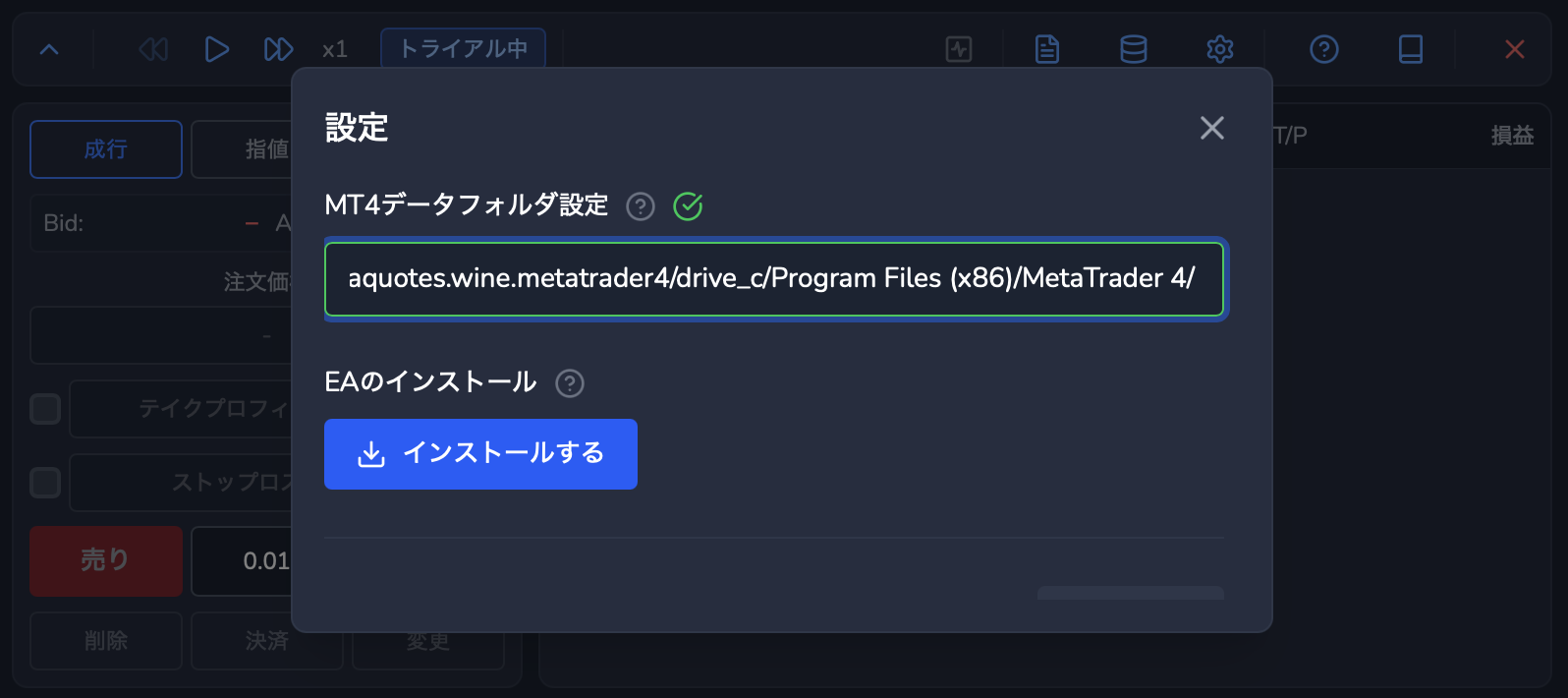Click the テイクプロフィット input field
The image size is (1568, 698).
[x=181, y=409]
